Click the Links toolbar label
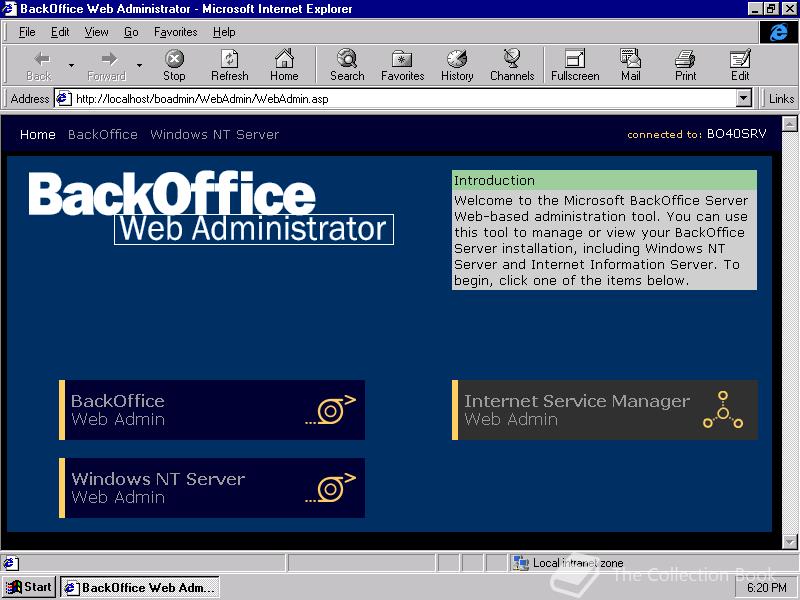The width and height of the screenshot is (800, 600). [x=781, y=98]
